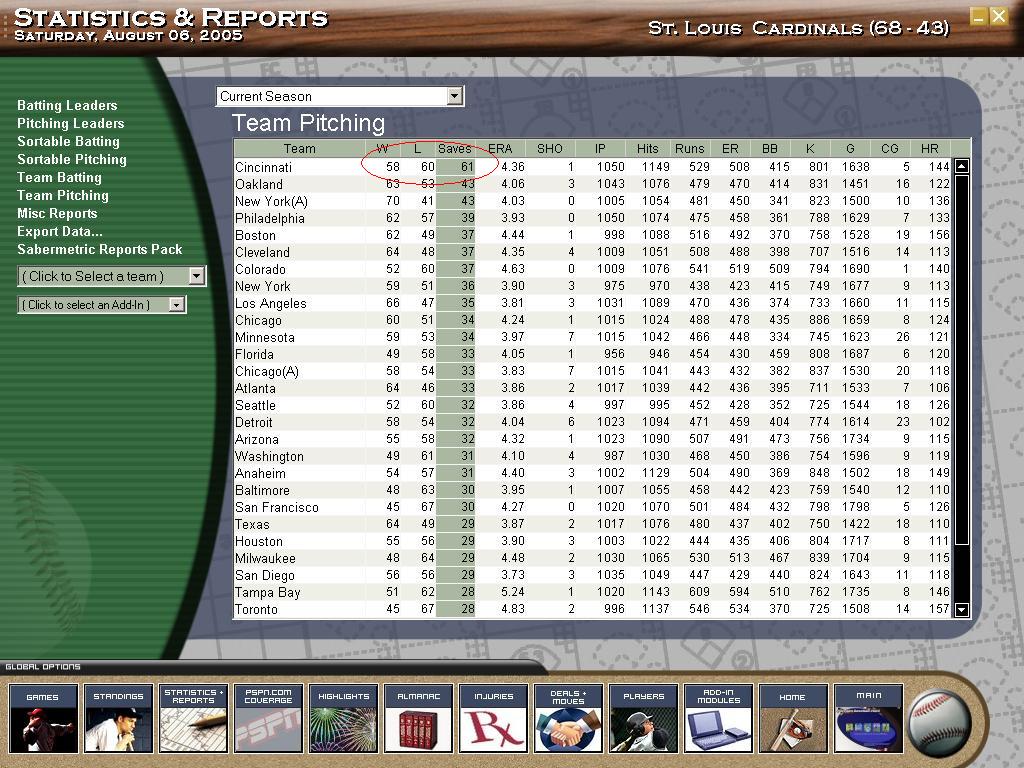Sort table by G column header
The height and width of the screenshot is (768, 1024).
850,148
